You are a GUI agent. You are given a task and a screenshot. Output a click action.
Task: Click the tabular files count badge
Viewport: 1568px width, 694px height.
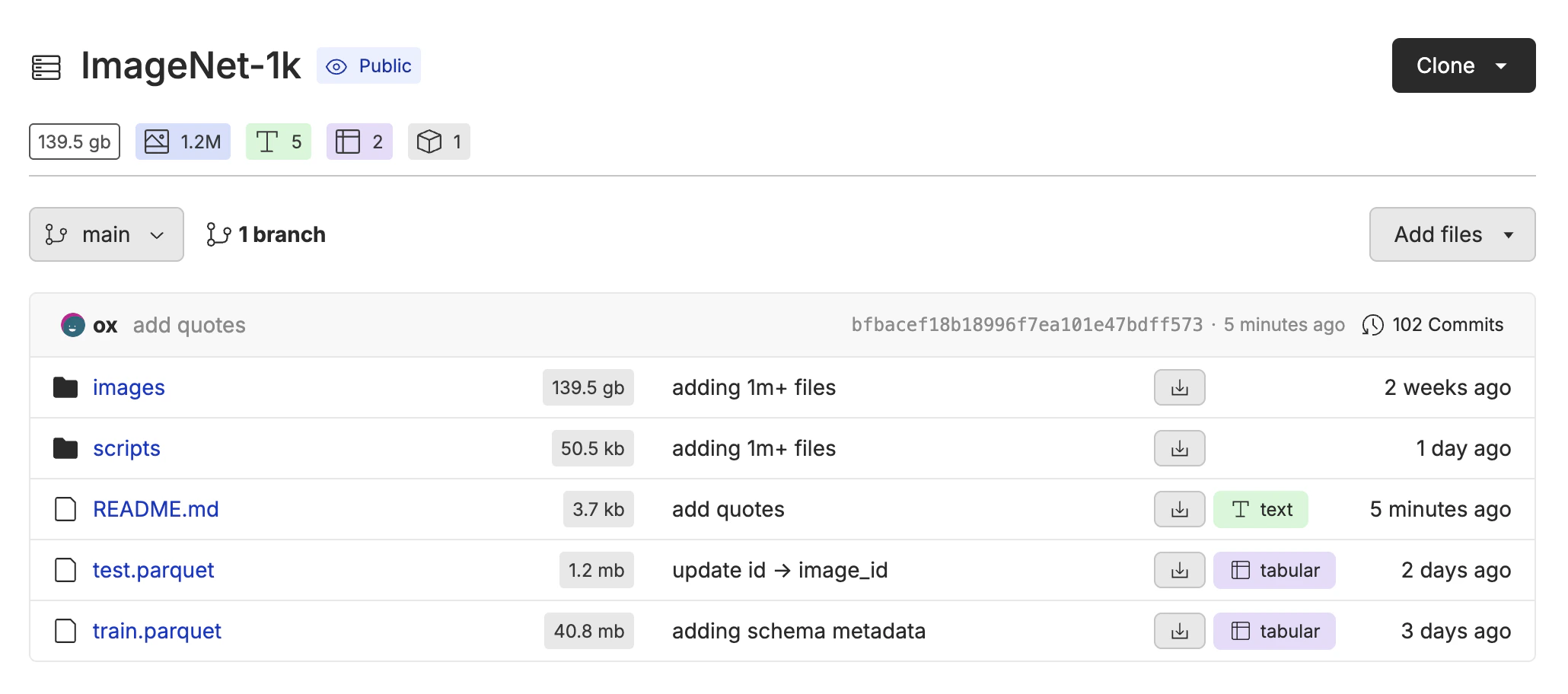[x=359, y=142]
